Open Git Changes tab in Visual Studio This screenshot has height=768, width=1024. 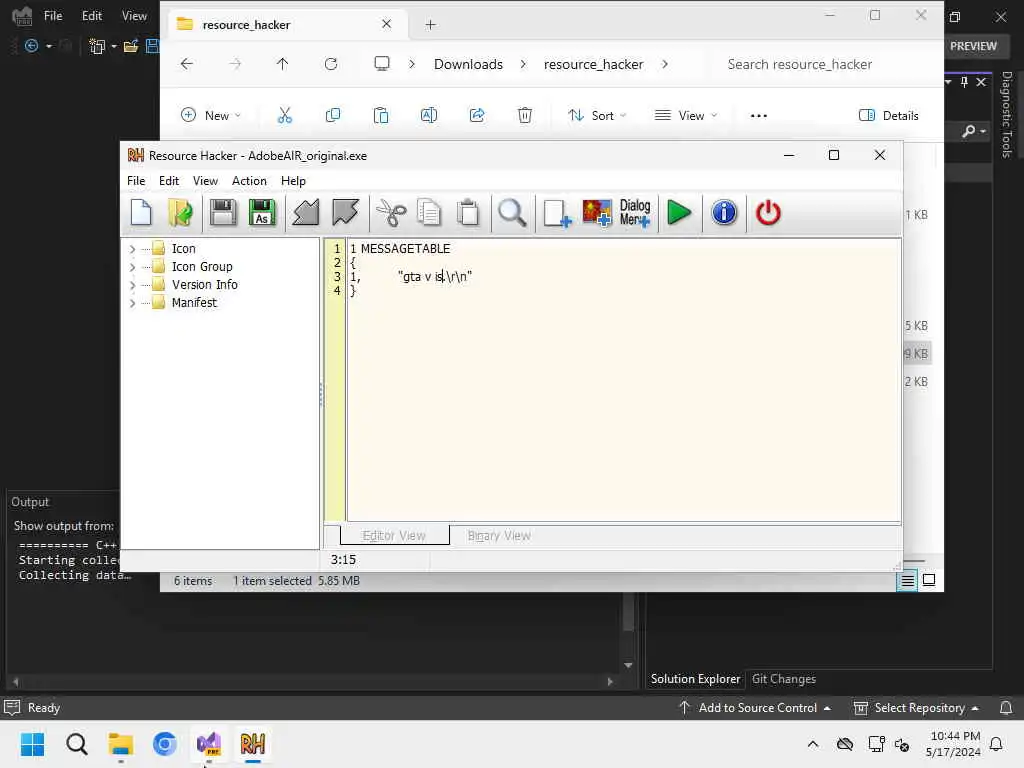(784, 679)
